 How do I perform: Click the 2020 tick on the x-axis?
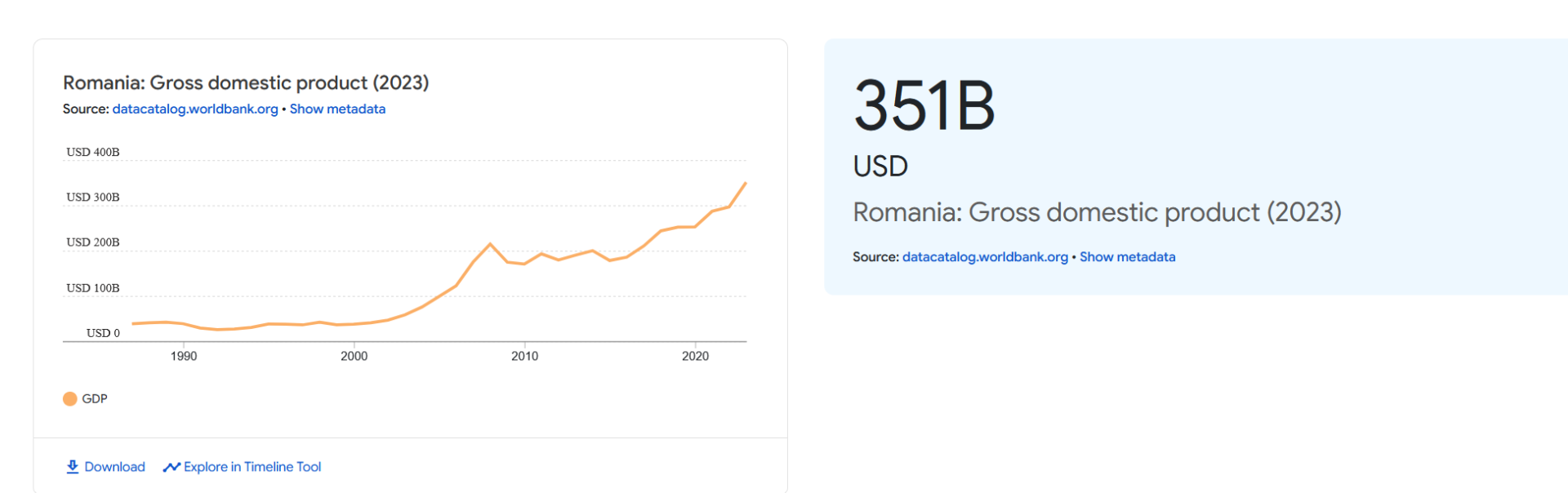[x=696, y=356]
